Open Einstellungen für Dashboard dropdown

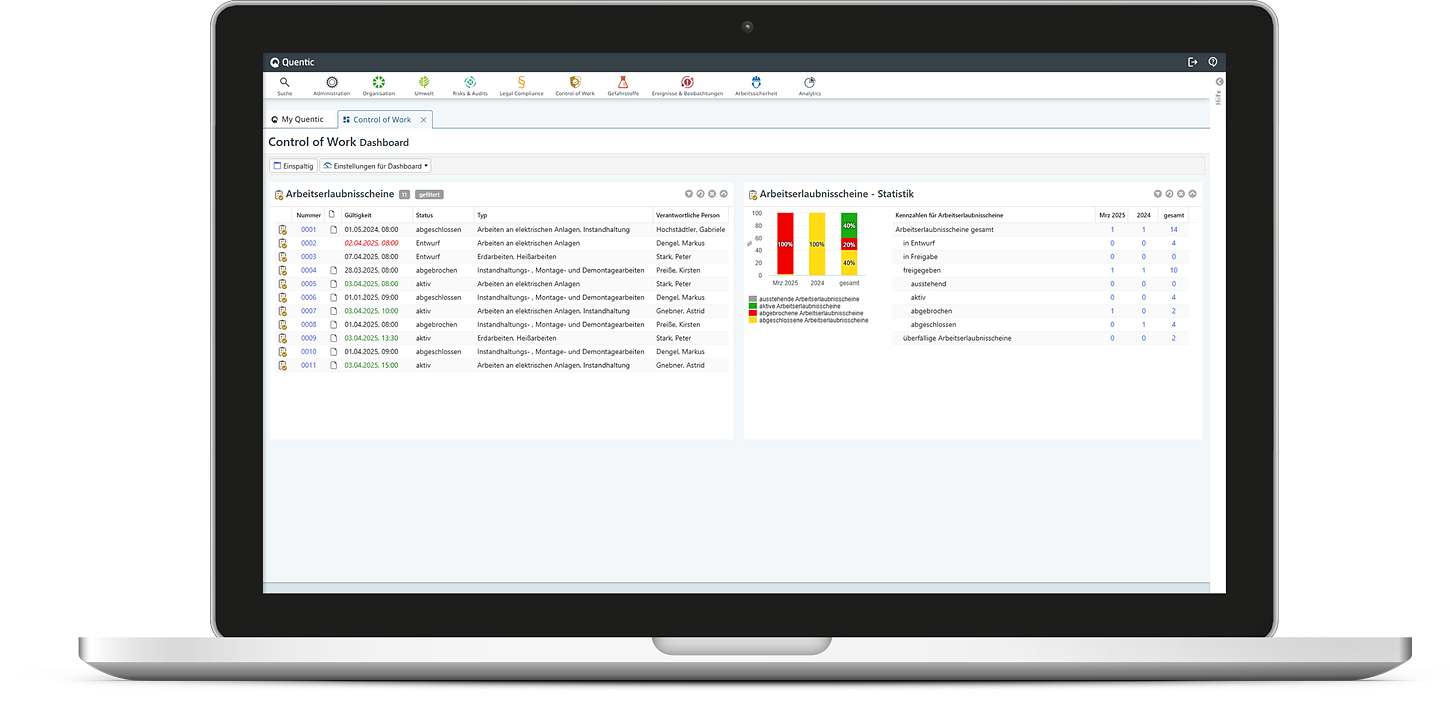376,166
